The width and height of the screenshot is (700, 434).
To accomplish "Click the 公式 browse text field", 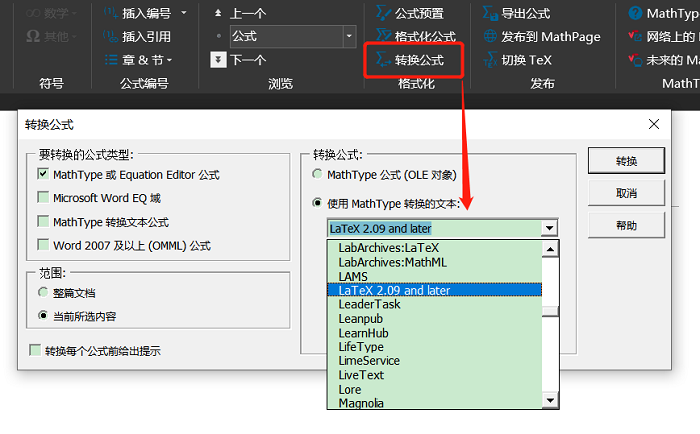I will 287,36.
